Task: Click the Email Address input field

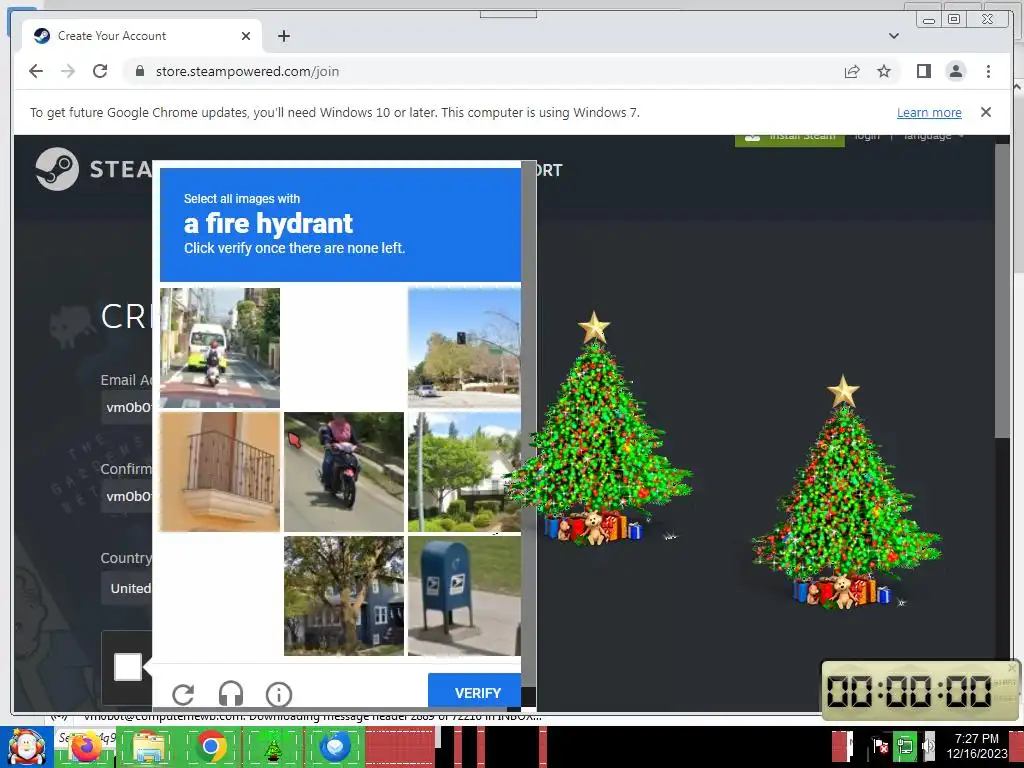Action: pos(127,408)
